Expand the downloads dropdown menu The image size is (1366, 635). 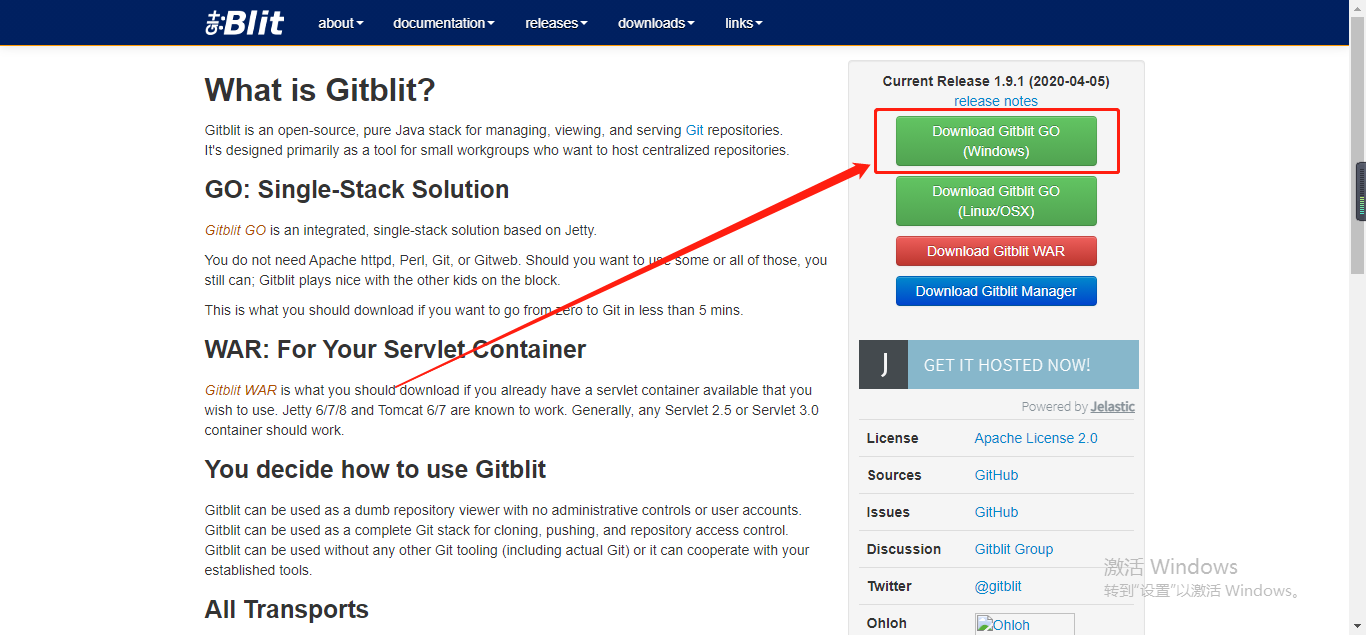point(656,23)
